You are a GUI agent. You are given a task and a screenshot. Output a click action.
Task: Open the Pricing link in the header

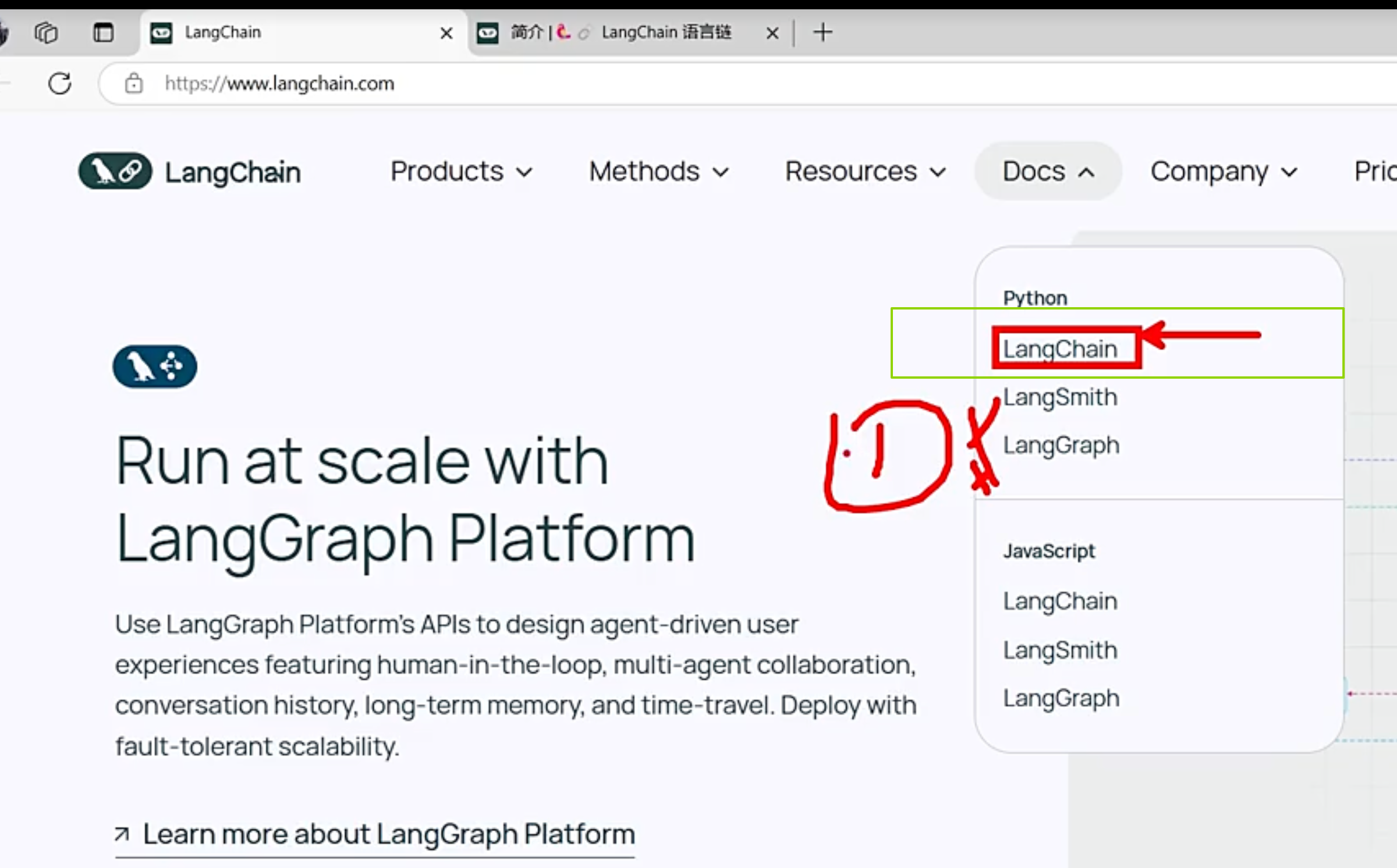(1375, 172)
